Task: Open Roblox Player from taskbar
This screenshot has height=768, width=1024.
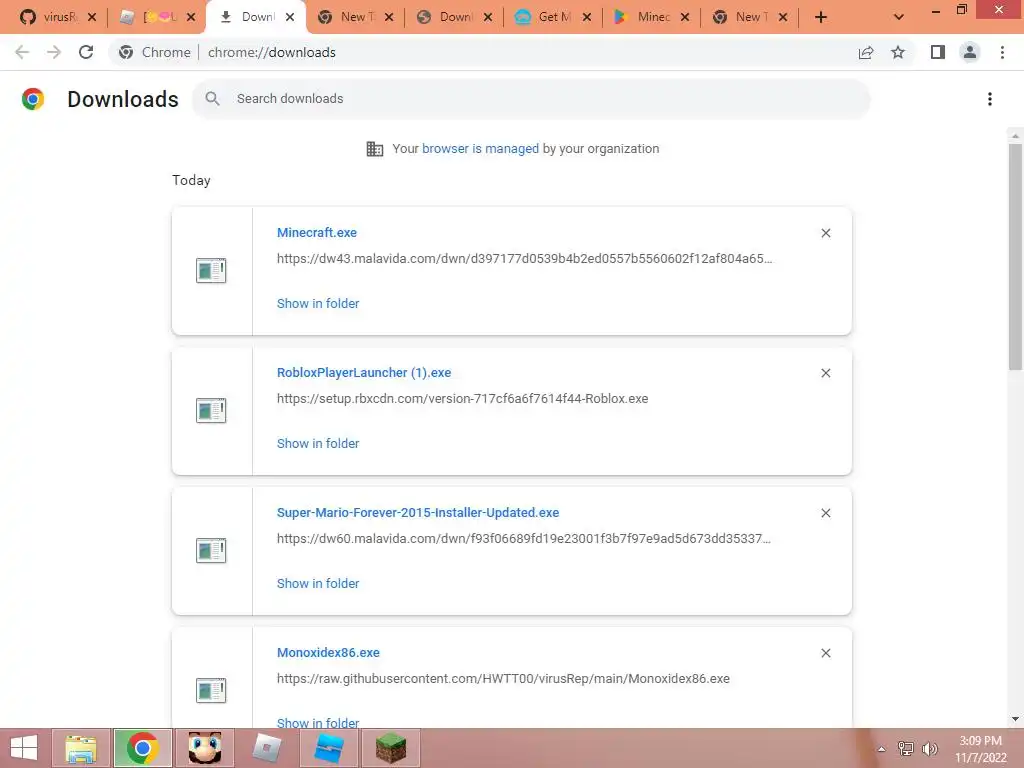Action: pyautogui.click(x=266, y=748)
